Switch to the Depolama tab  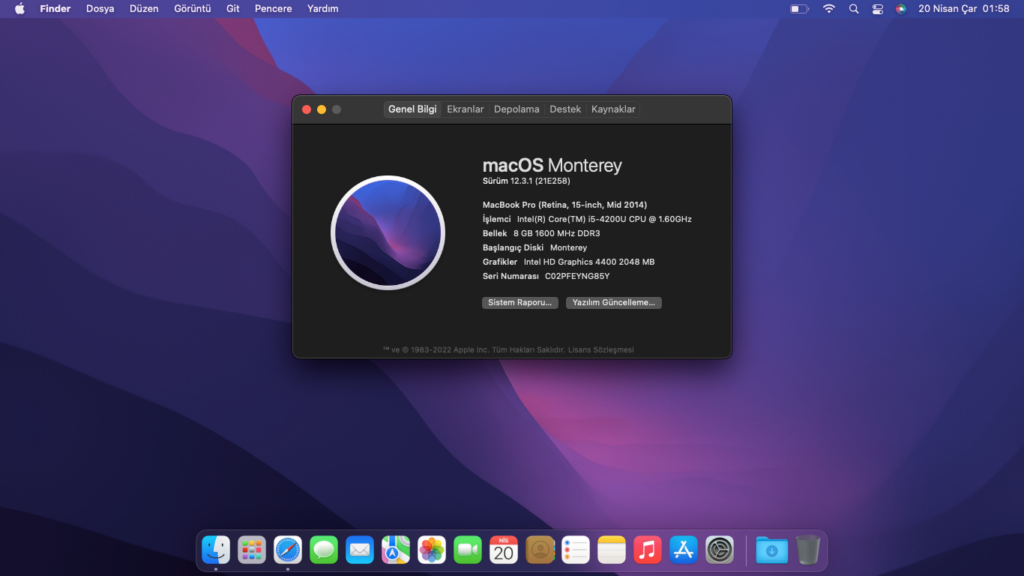point(517,109)
